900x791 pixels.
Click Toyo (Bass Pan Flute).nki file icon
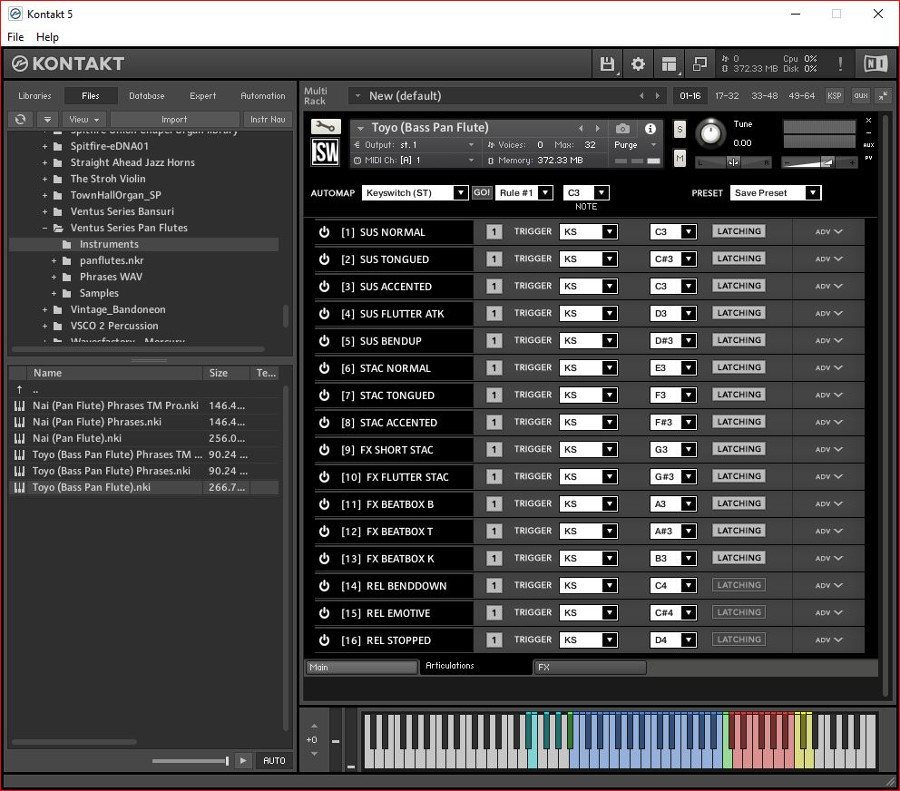(20, 487)
